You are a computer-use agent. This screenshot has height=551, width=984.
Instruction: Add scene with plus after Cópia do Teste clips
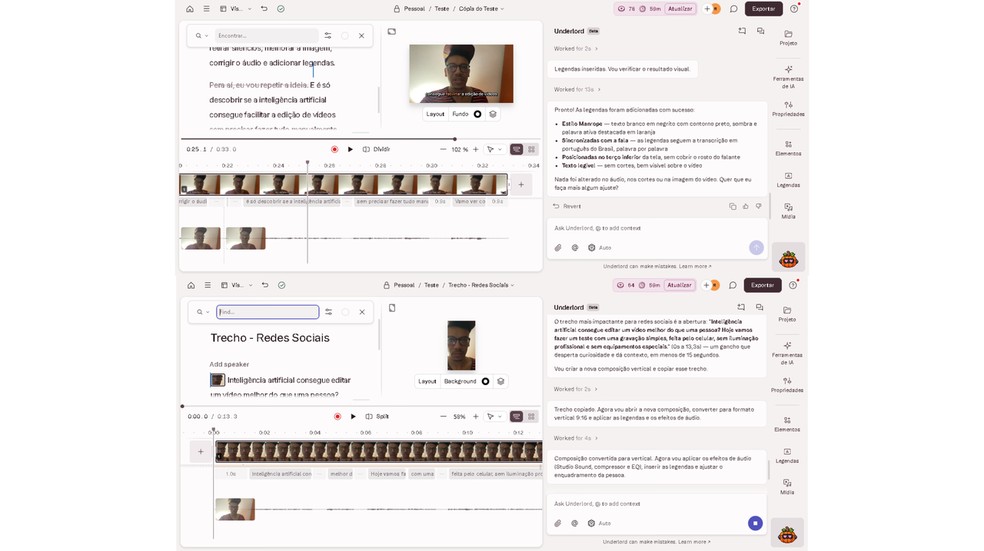pyautogui.click(x=521, y=185)
